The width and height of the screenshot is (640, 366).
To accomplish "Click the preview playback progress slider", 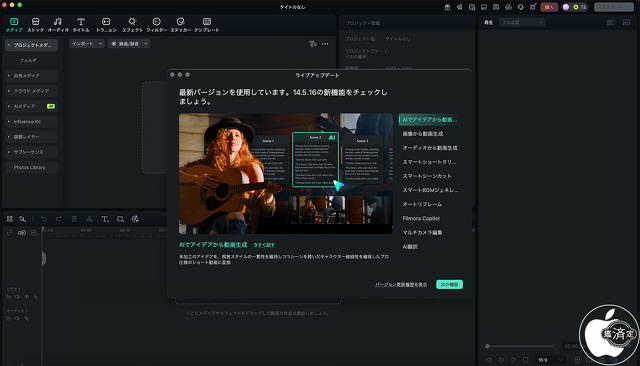I will [520, 346].
